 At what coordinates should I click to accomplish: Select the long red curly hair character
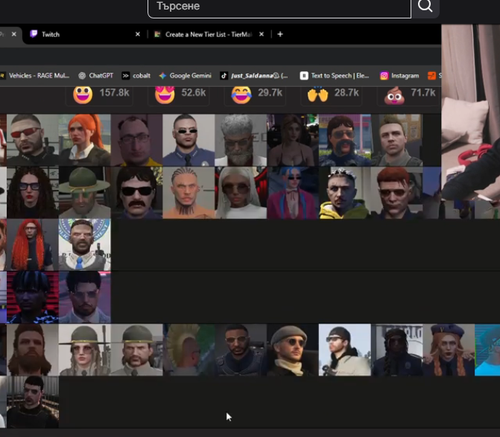[x=33, y=245]
